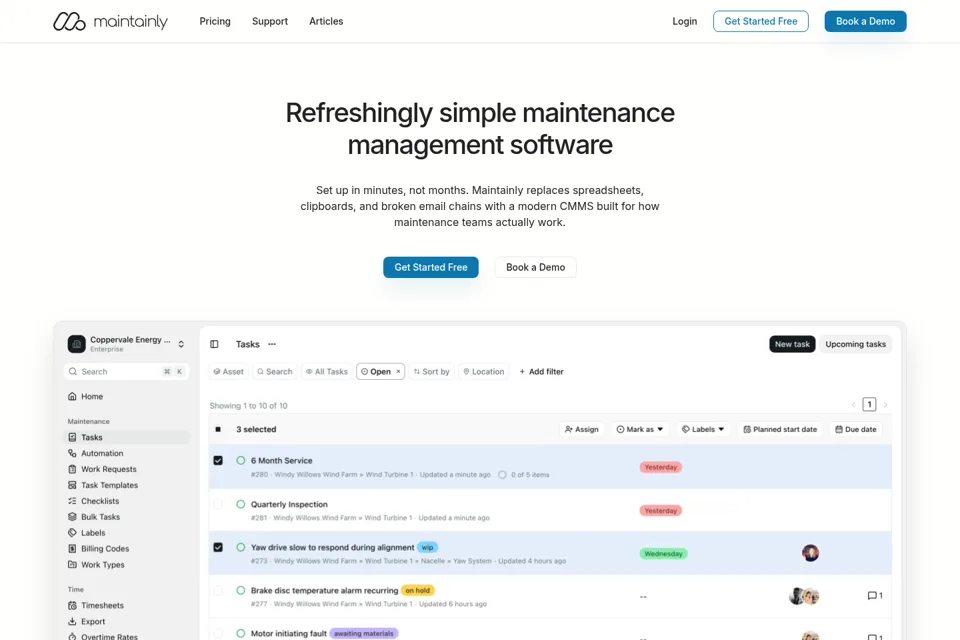The width and height of the screenshot is (960, 640).
Task: Remove the Open filter with its x
Action: point(398,371)
